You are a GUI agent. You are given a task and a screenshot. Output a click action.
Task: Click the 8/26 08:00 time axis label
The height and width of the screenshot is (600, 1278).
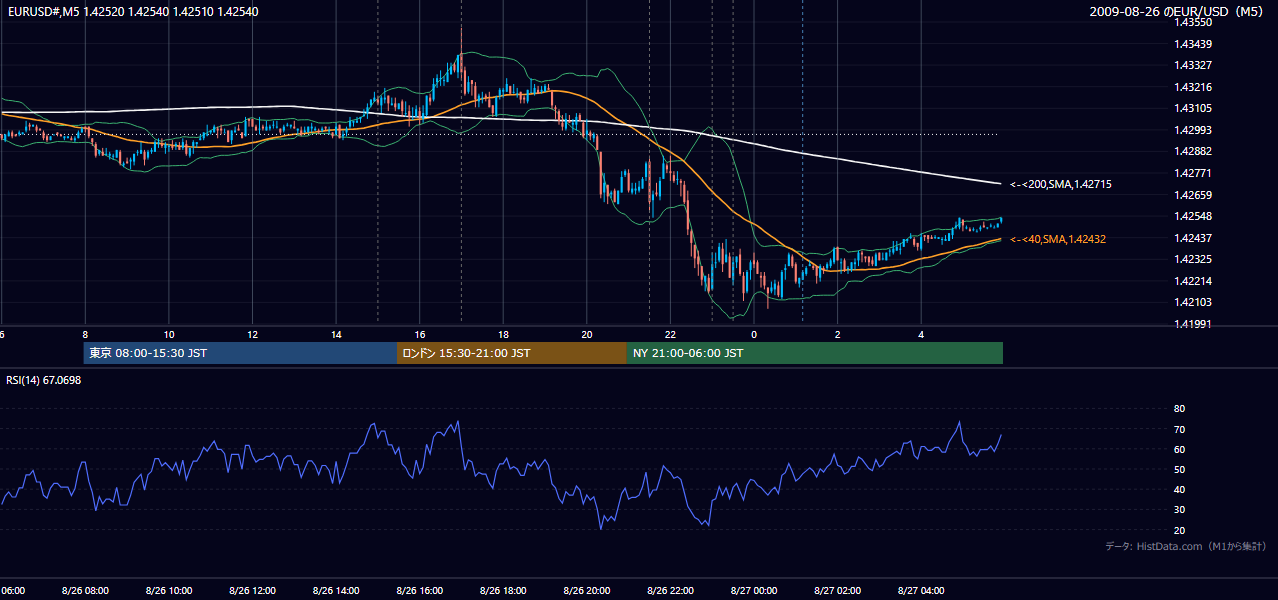click(85, 590)
